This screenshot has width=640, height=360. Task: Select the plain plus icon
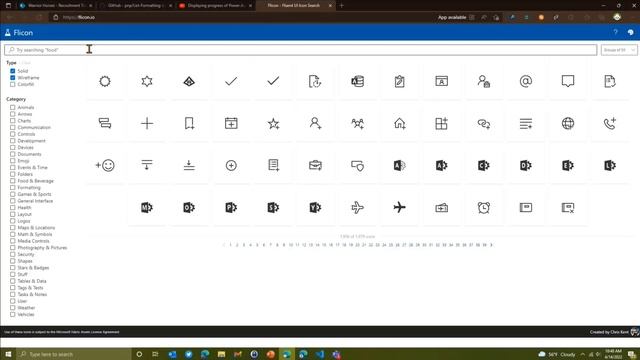[x=147, y=123]
